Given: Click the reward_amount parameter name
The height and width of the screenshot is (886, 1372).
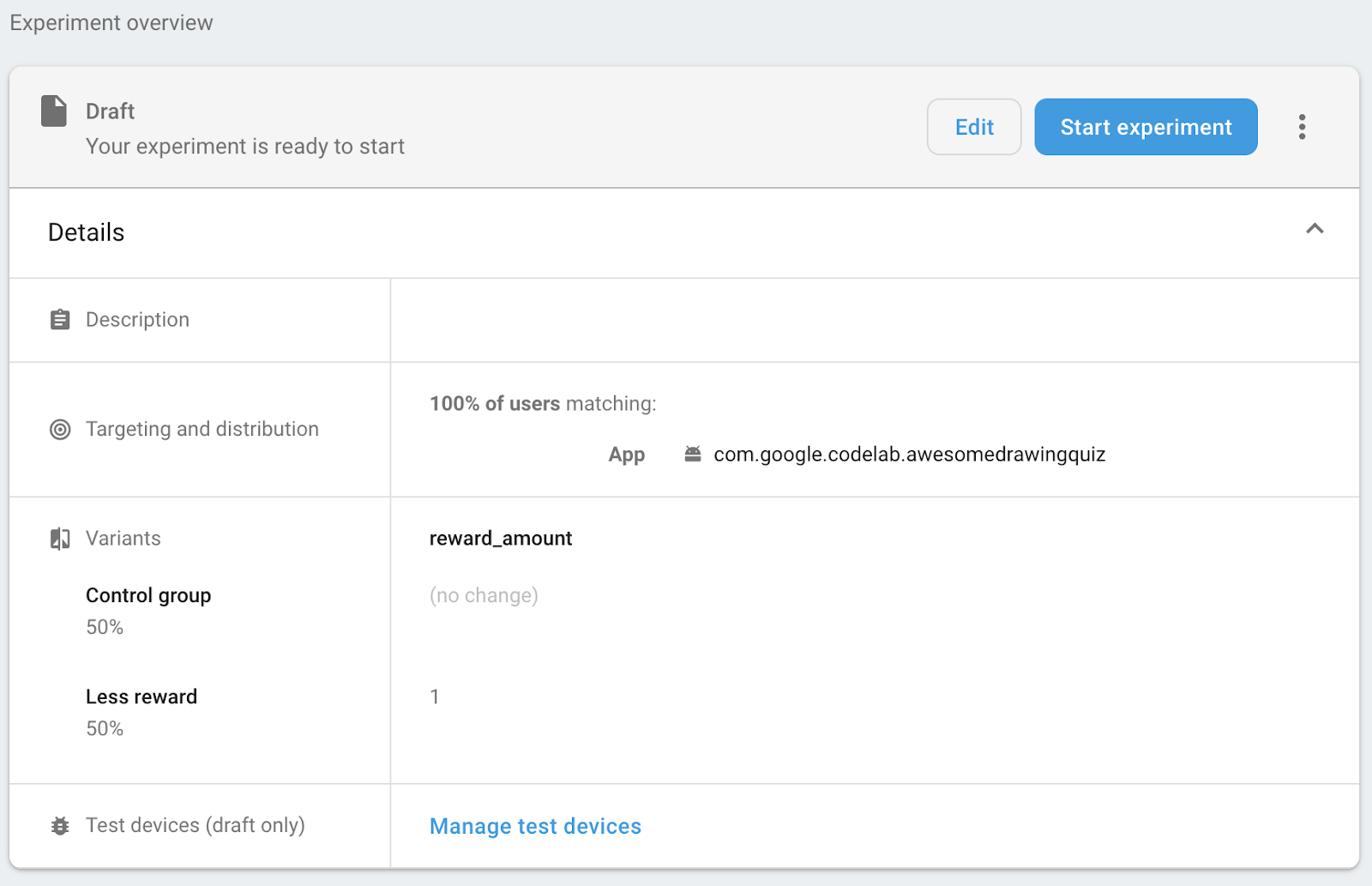Looking at the screenshot, I should 501,539.
